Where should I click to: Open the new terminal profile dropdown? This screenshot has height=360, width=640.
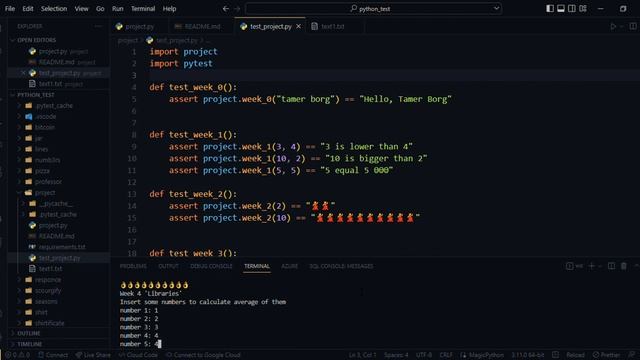pos(600,266)
